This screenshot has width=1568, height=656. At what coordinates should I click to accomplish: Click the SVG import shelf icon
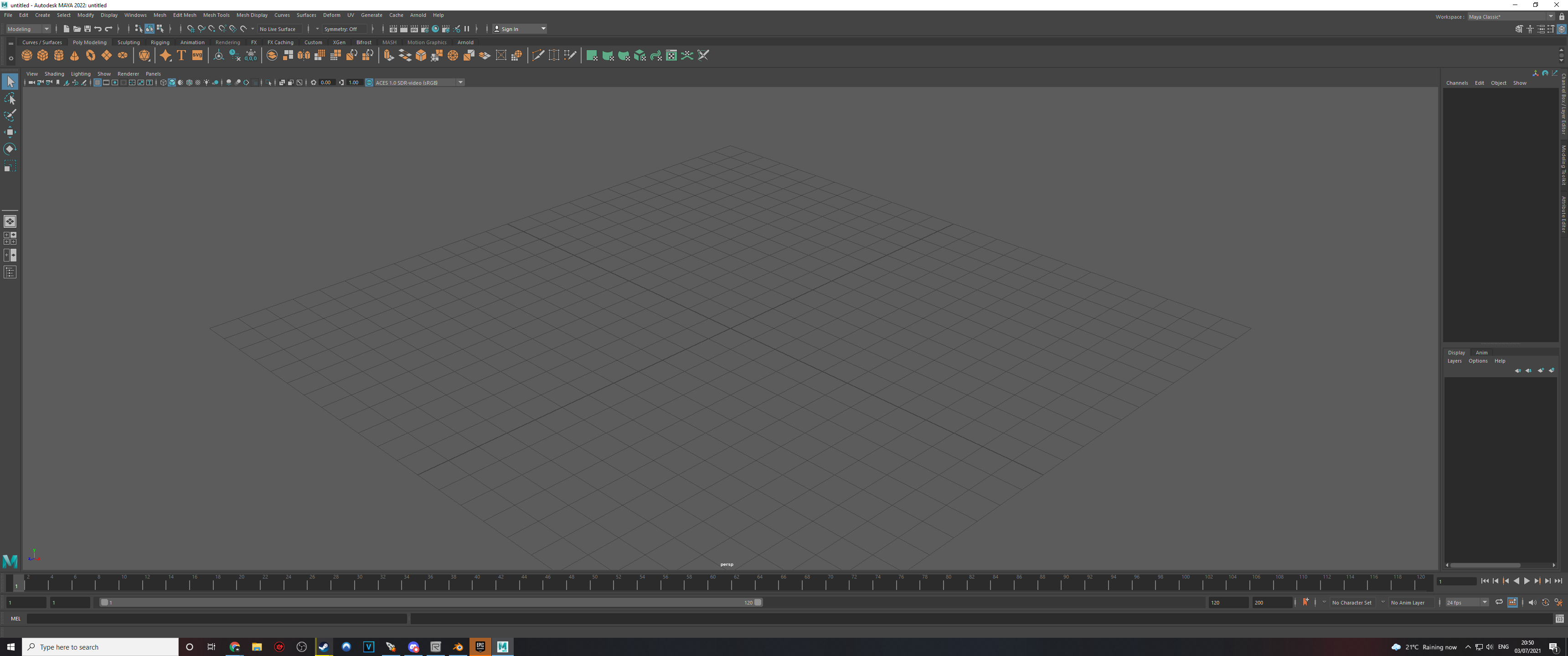point(197,56)
